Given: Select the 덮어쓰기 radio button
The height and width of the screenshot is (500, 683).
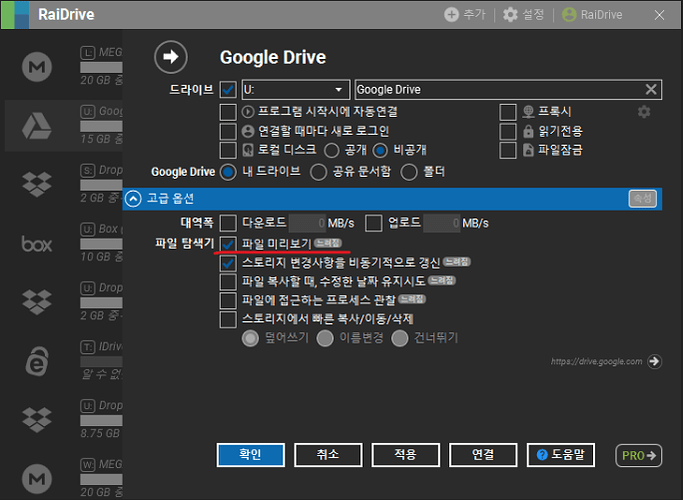Looking at the screenshot, I should point(250,338).
